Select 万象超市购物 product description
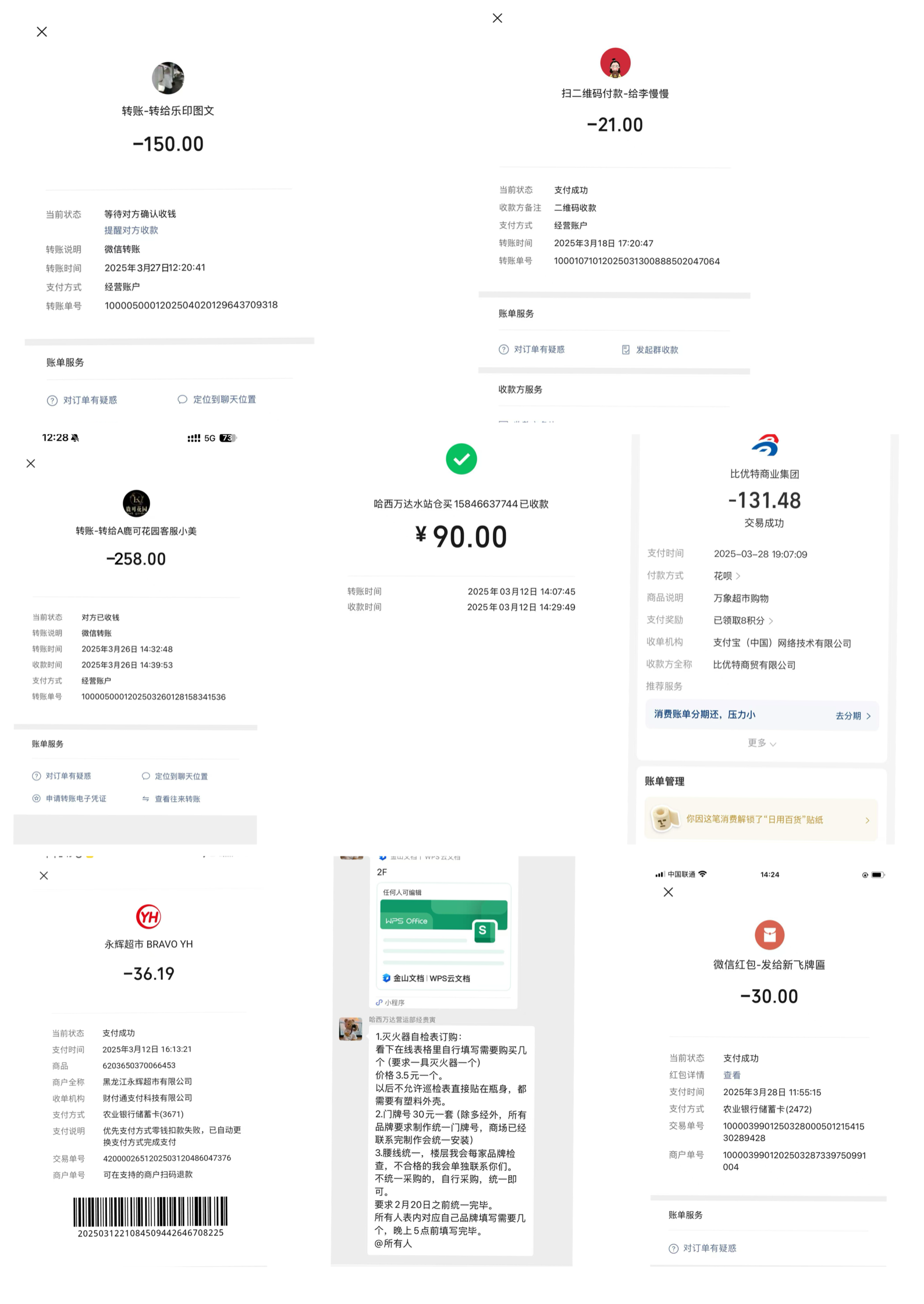Viewport: 924px width, 1304px height. pyautogui.click(x=741, y=598)
